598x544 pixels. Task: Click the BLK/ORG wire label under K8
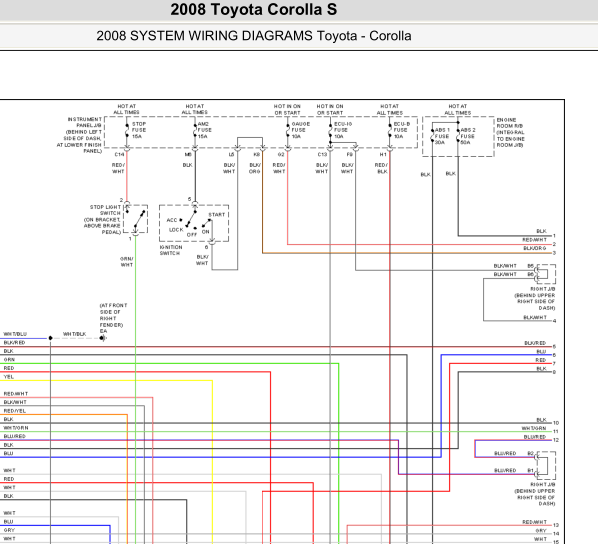tap(255, 168)
